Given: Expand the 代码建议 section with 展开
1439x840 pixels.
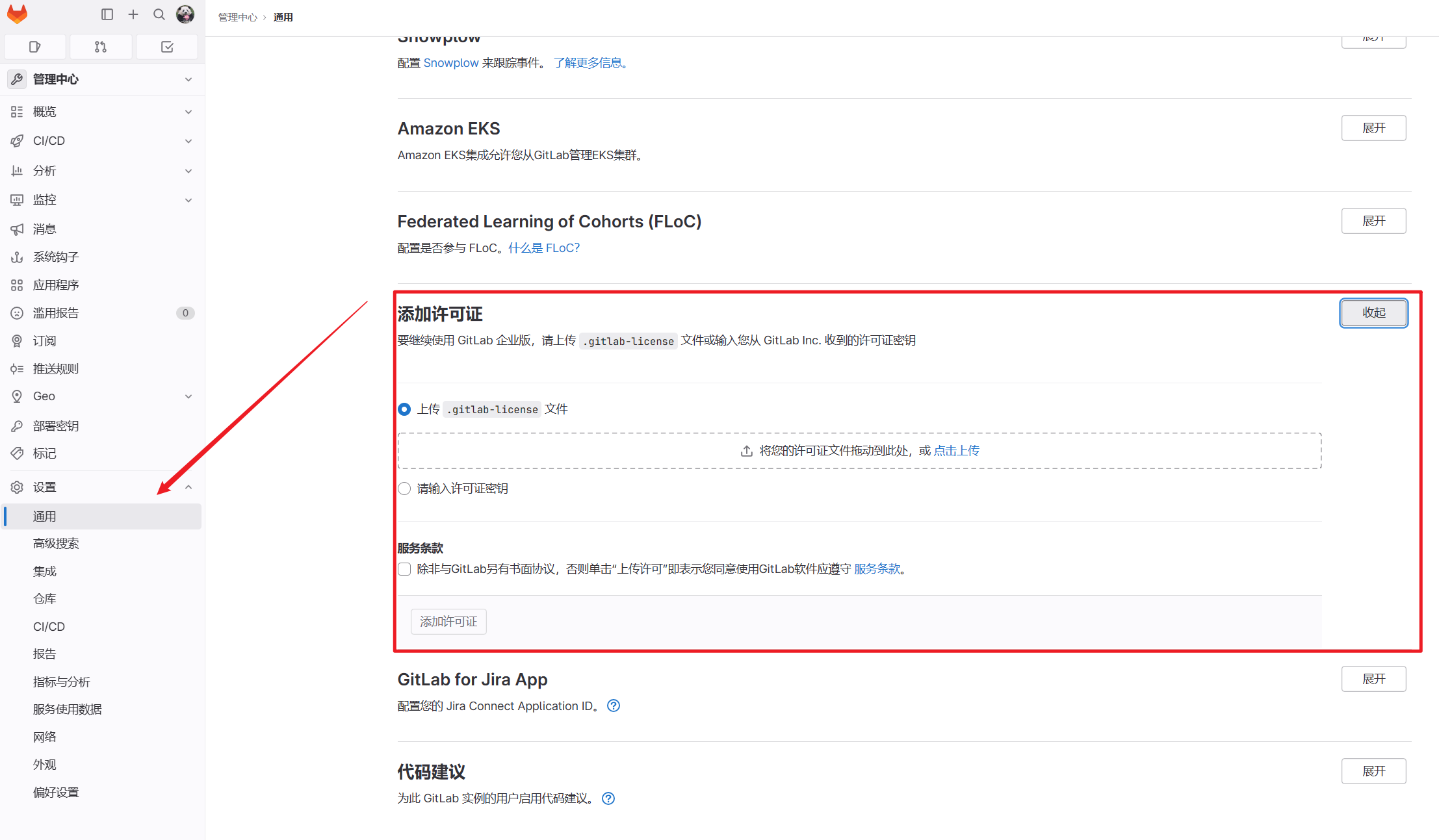Looking at the screenshot, I should click(1373, 771).
